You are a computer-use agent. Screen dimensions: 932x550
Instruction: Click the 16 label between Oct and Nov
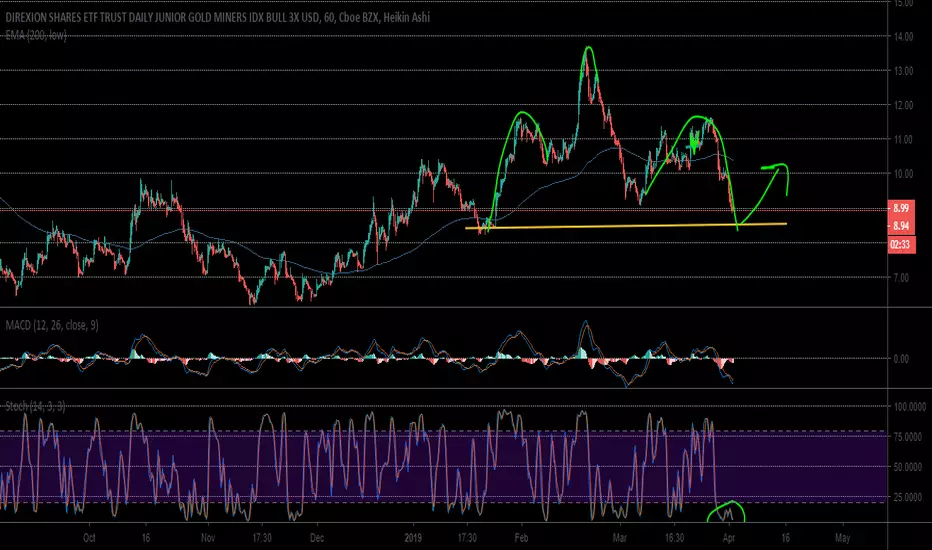[146, 538]
